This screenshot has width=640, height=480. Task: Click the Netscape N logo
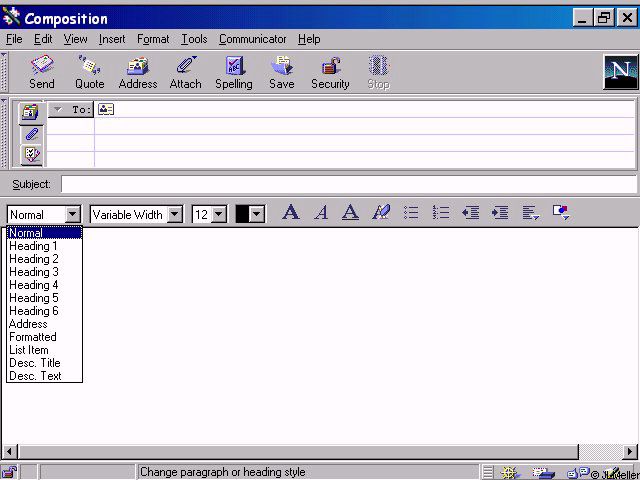click(620, 72)
